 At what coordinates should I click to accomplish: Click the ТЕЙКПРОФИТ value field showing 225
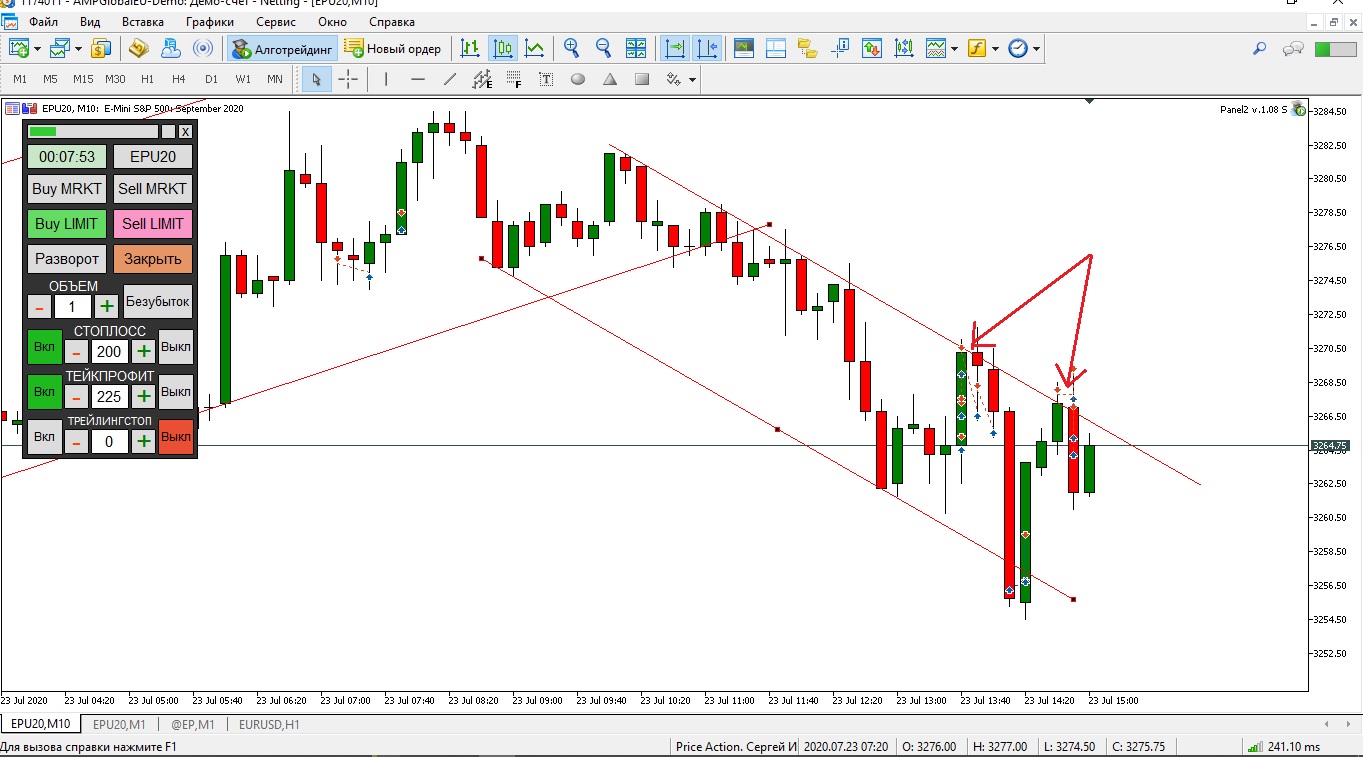[x=110, y=397]
